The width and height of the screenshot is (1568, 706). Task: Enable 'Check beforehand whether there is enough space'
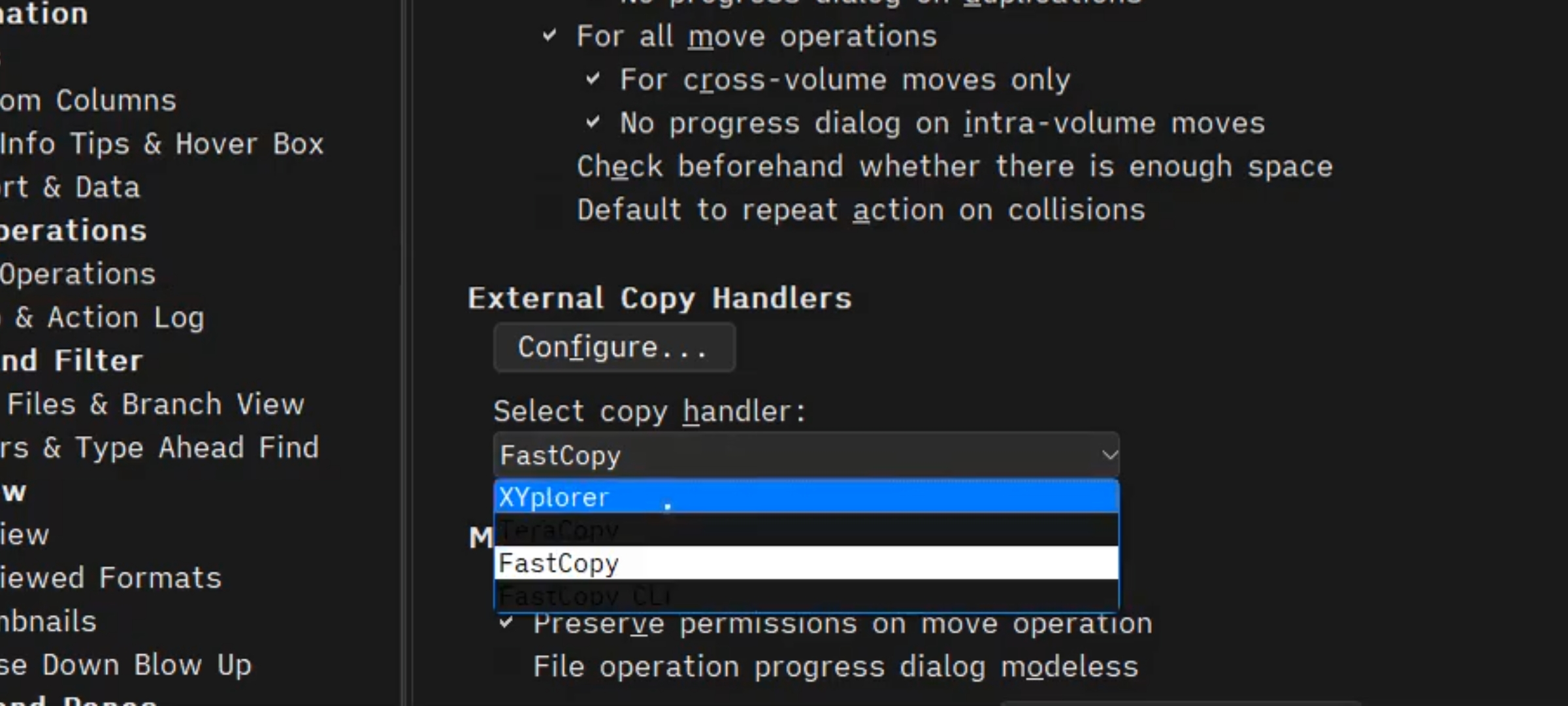click(x=549, y=167)
